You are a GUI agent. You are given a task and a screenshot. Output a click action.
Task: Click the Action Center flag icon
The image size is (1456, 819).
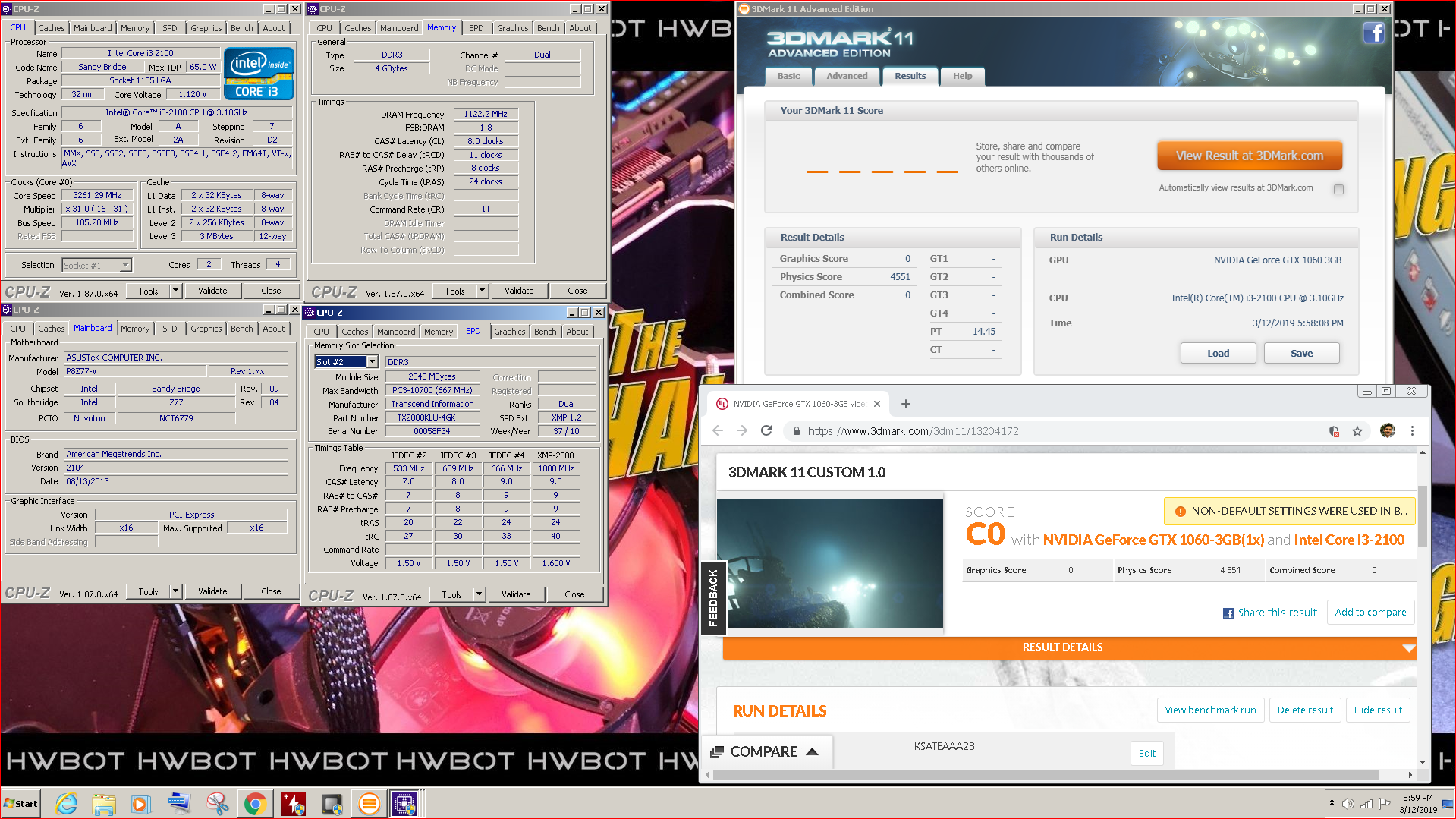[1385, 804]
